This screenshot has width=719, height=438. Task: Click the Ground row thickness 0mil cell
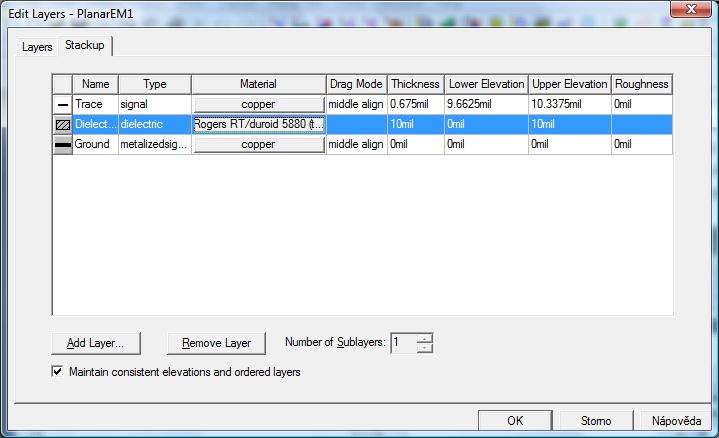pyautogui.click(x=415, y=144)
